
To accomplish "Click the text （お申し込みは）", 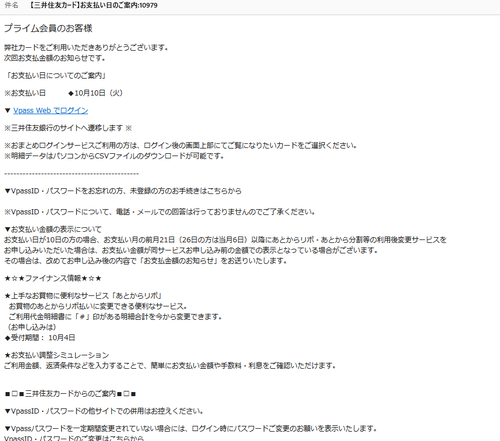I will point(31,327).
